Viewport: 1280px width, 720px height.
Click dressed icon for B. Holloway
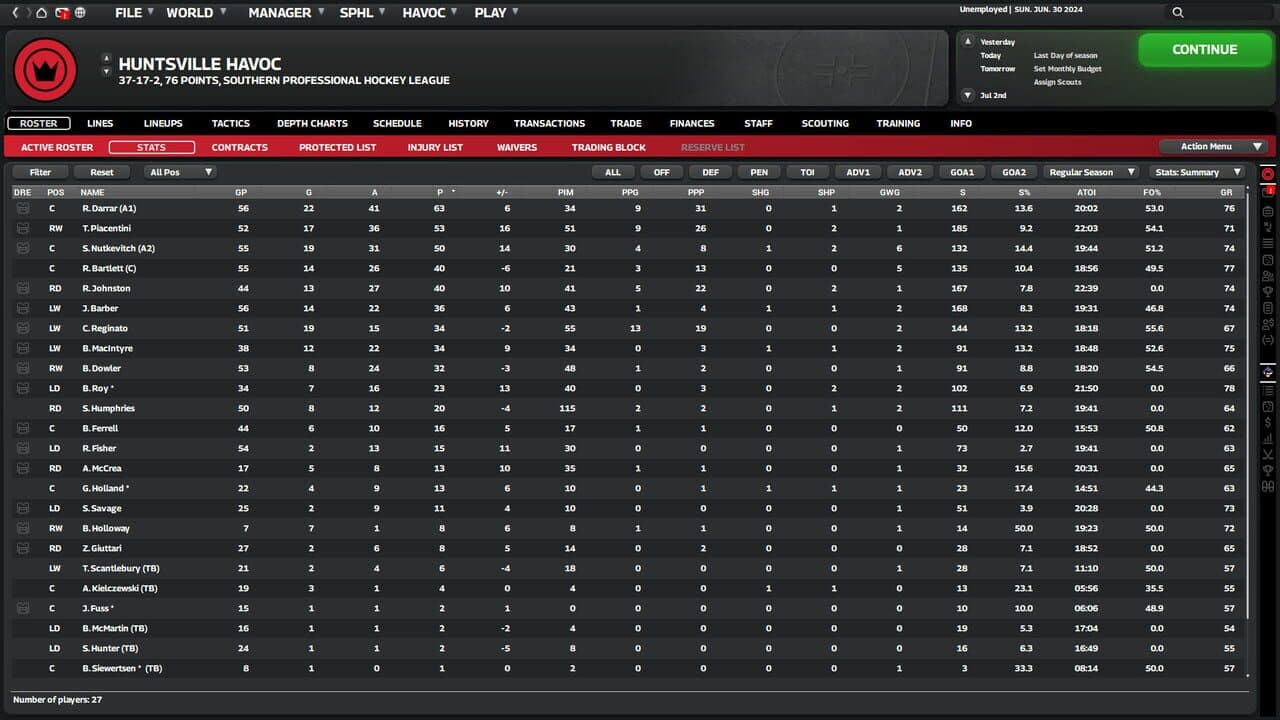(x=22, y=528)
